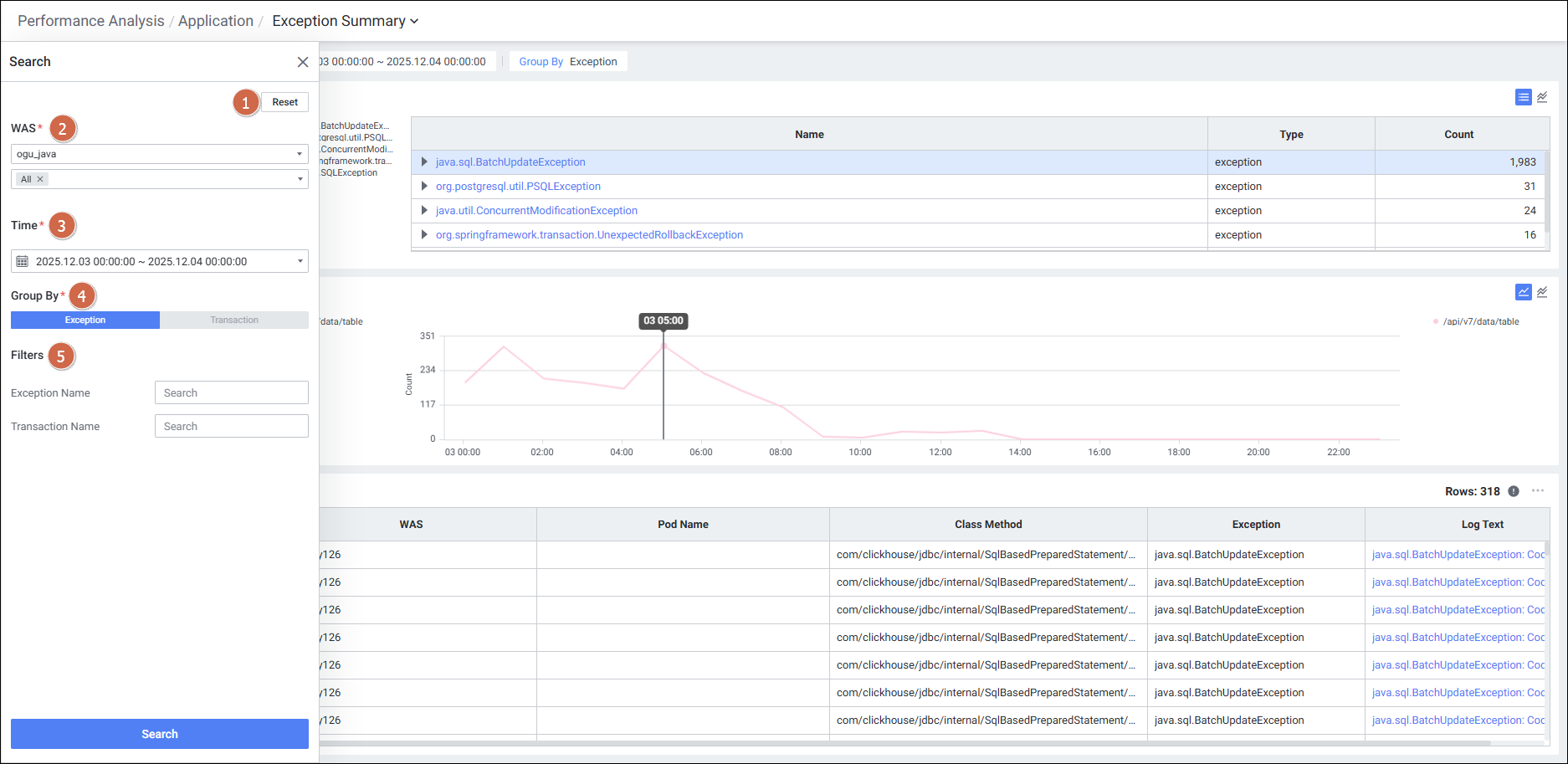Go to Application in the breadcrumb

coord(215,21)
